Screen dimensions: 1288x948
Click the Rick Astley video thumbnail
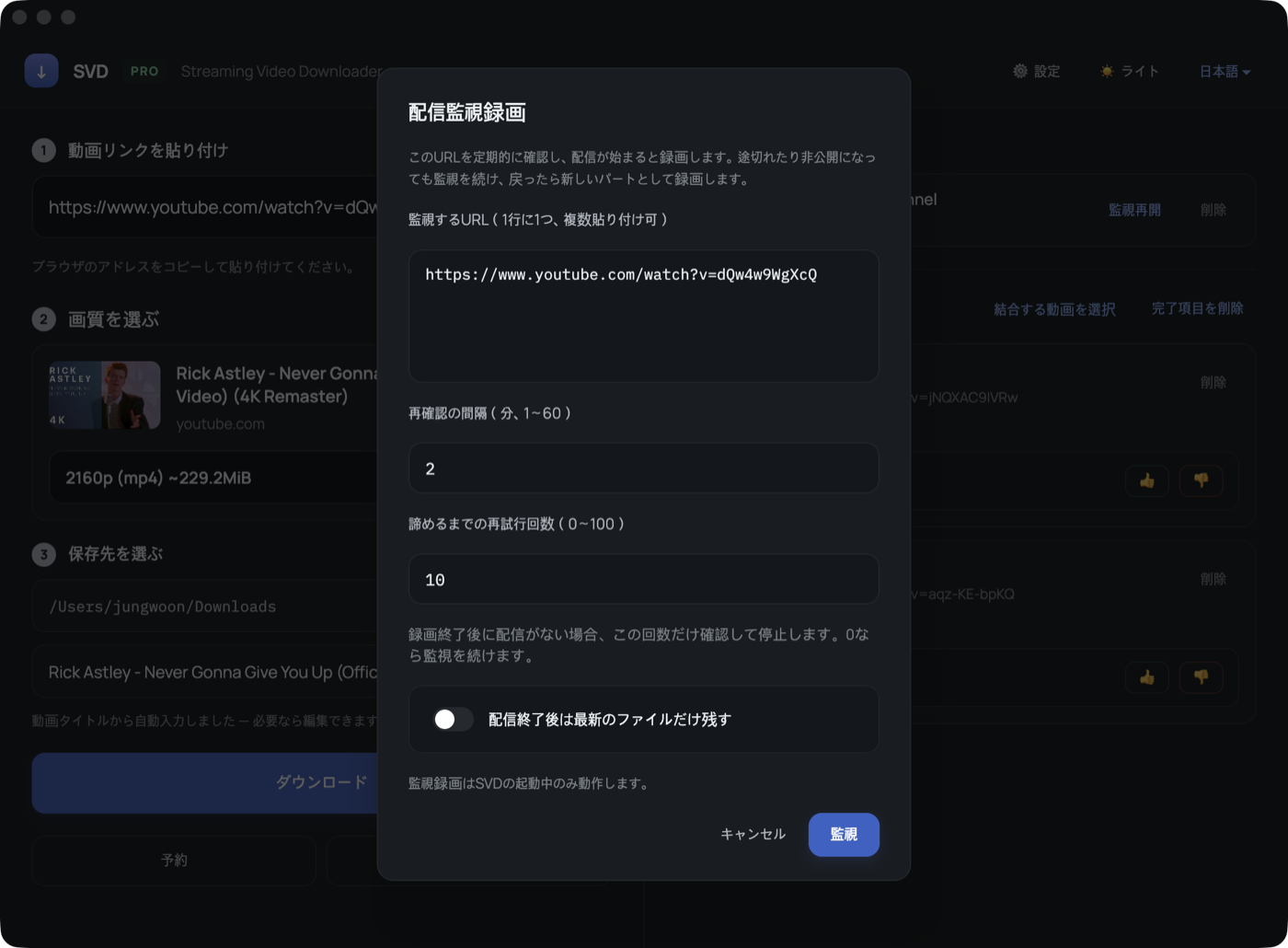pos(105,395)
